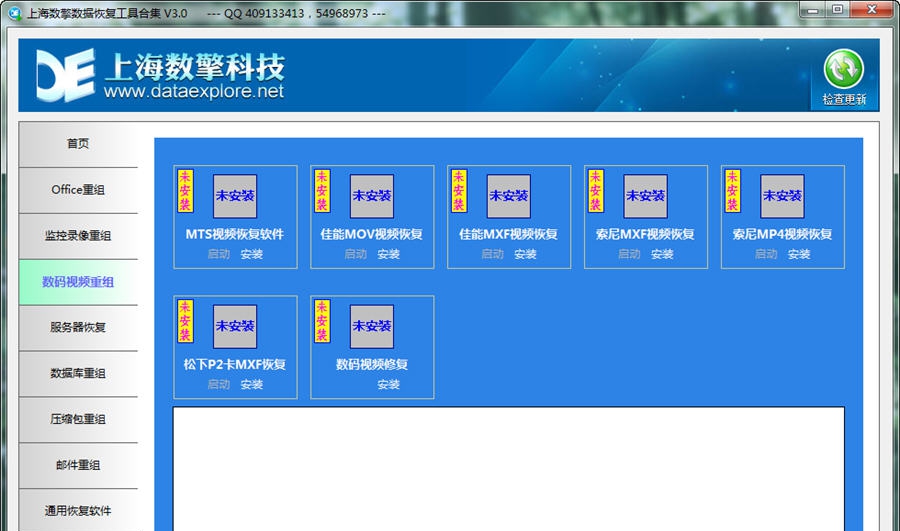Screen dimensions: 900x531
Task: Click the 佳能MXF视频恢复 未安装 icon
Action: [x=509, y=196]
